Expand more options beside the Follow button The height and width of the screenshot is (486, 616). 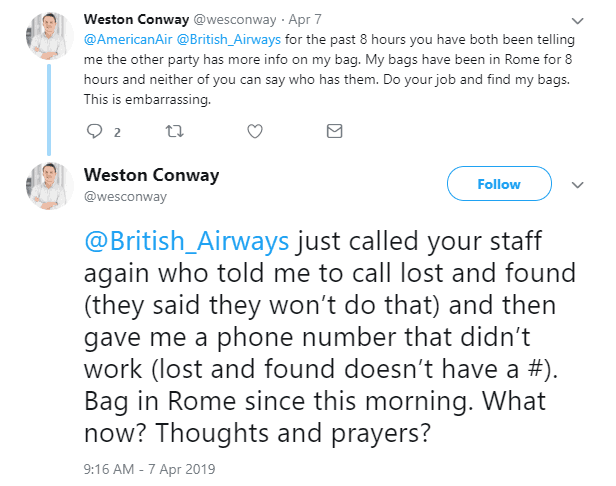point(577,185)
